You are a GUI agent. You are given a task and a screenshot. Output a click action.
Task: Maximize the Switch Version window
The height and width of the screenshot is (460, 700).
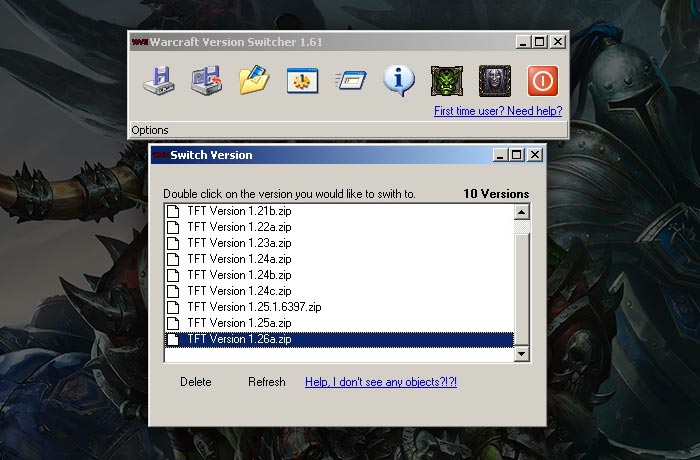[517, 155]
